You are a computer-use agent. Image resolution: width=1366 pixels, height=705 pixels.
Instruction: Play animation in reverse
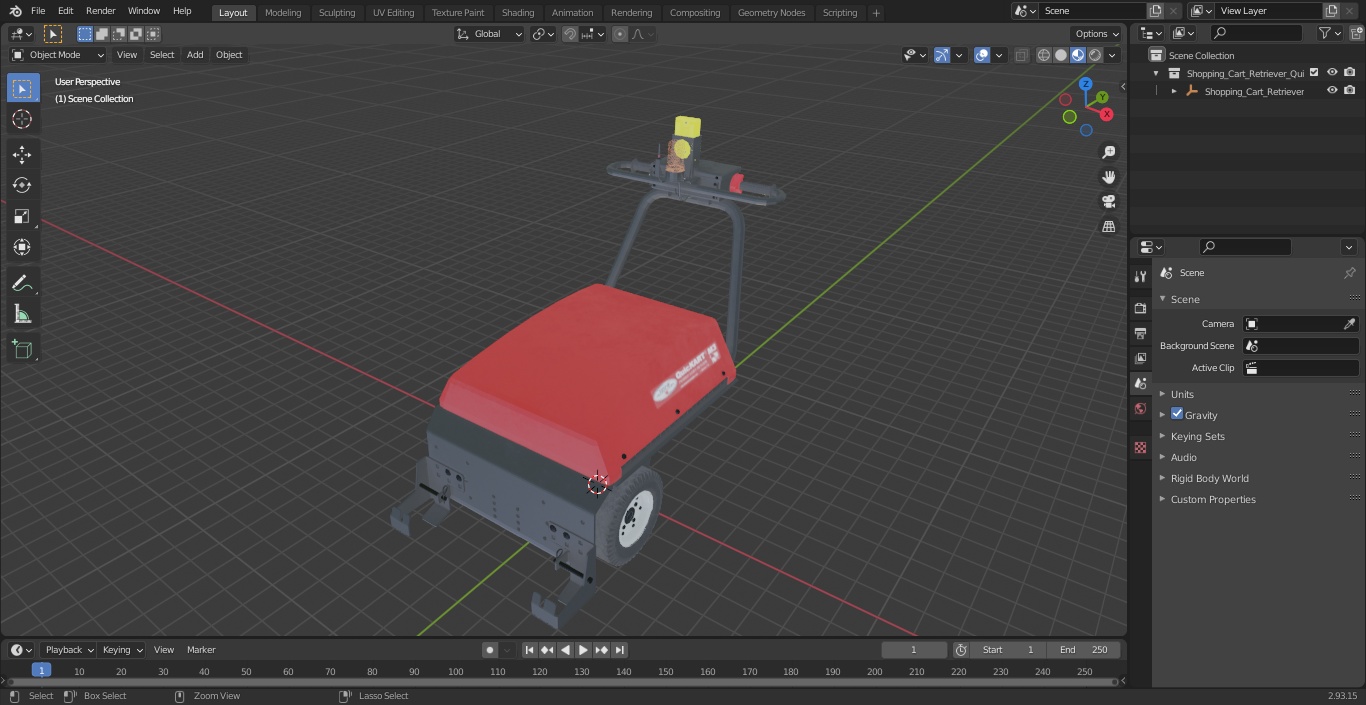[x=565, y=650]
